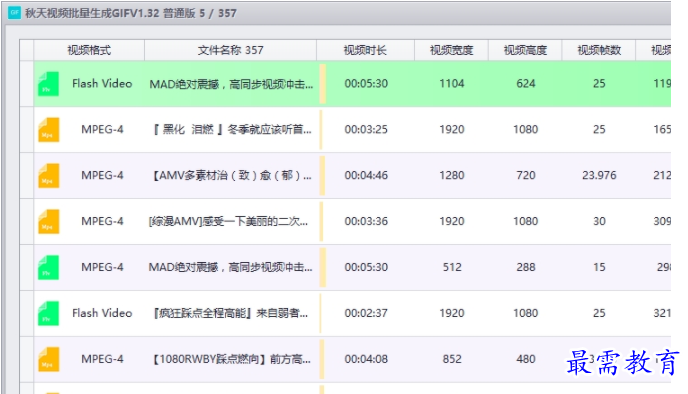Click width value 512

tap(452, 267)
